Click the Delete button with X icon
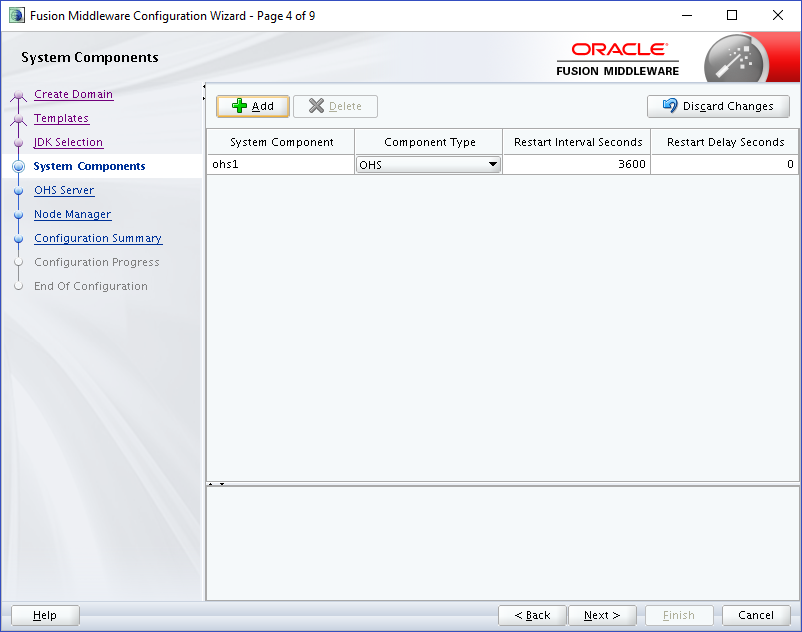 coord(336,106)
